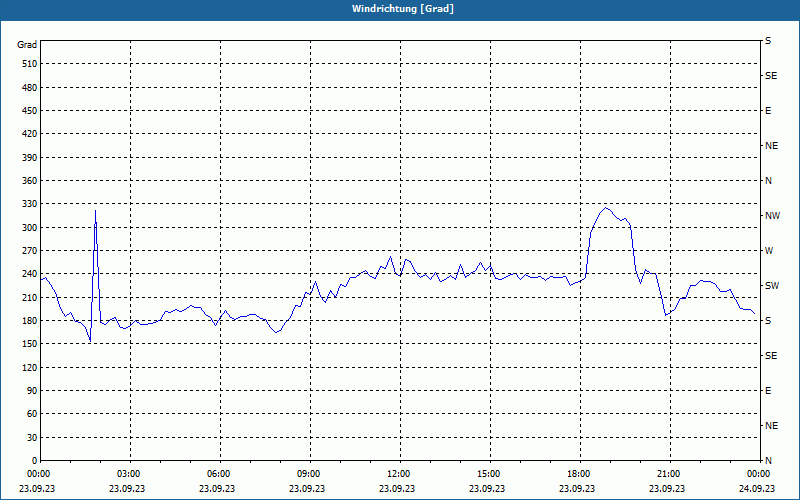Click the W compass label
Image resolution: width=800 pixels, height=500 pixels.
[769, 251]
